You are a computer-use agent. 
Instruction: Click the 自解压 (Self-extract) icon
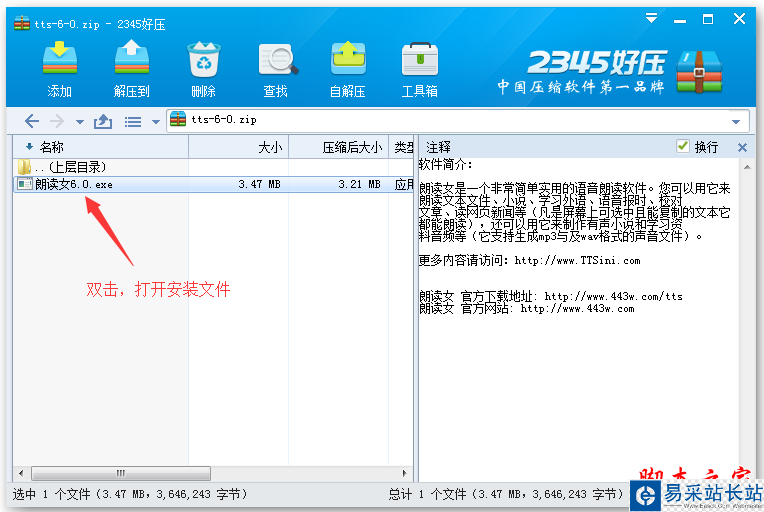(348, 59)
